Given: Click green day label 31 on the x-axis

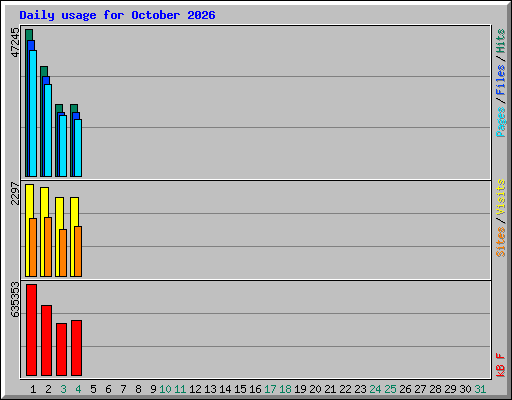Looking at the screenshot, I should point(480,389).
